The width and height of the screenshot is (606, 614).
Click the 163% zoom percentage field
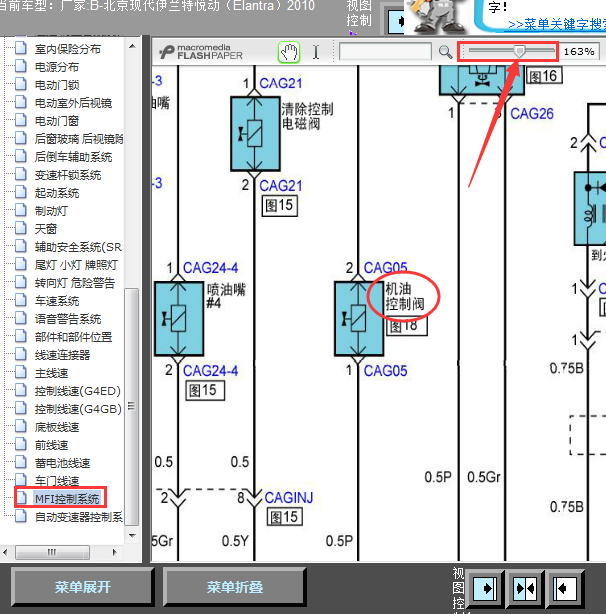point(580,52)
